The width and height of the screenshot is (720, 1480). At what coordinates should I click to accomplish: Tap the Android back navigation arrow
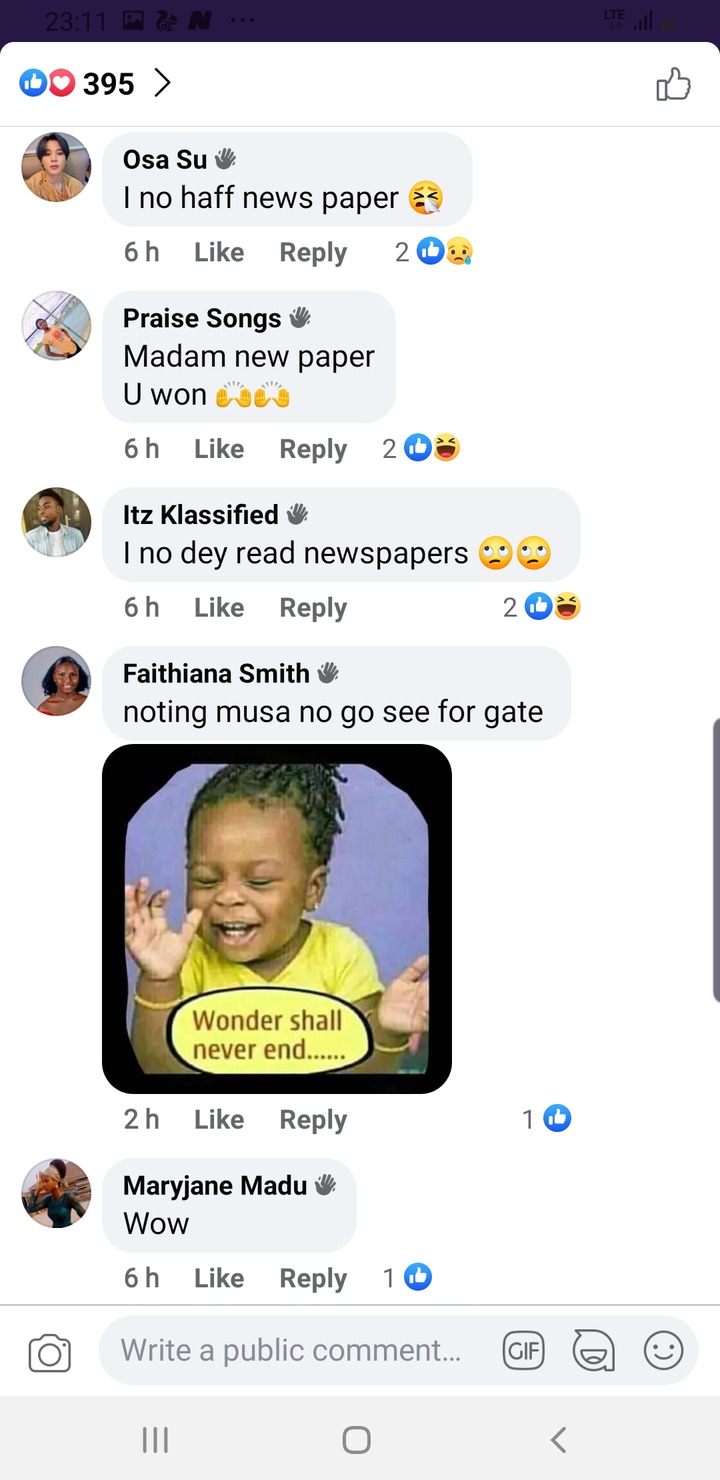click(x=559, y=1440)
